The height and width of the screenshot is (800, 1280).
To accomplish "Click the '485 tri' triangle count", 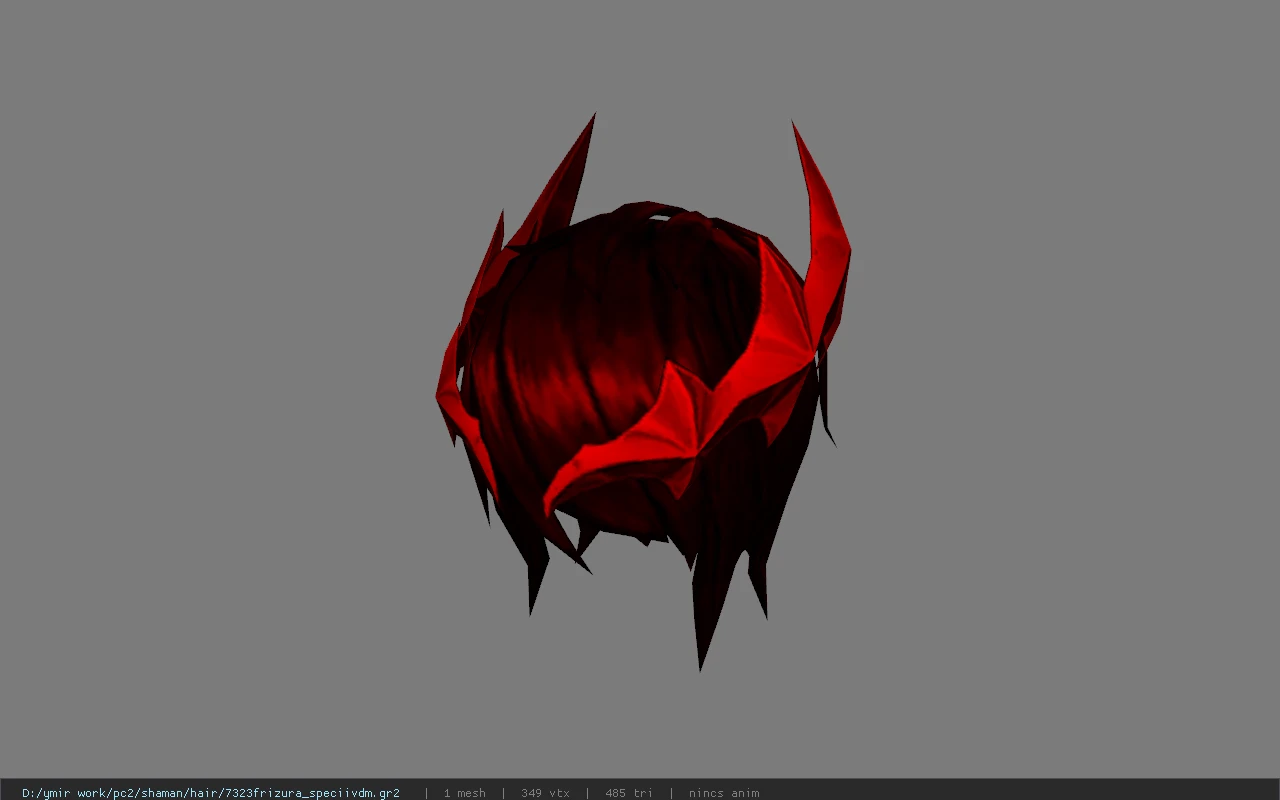I will pyautogui.click(x=629, y=793).
